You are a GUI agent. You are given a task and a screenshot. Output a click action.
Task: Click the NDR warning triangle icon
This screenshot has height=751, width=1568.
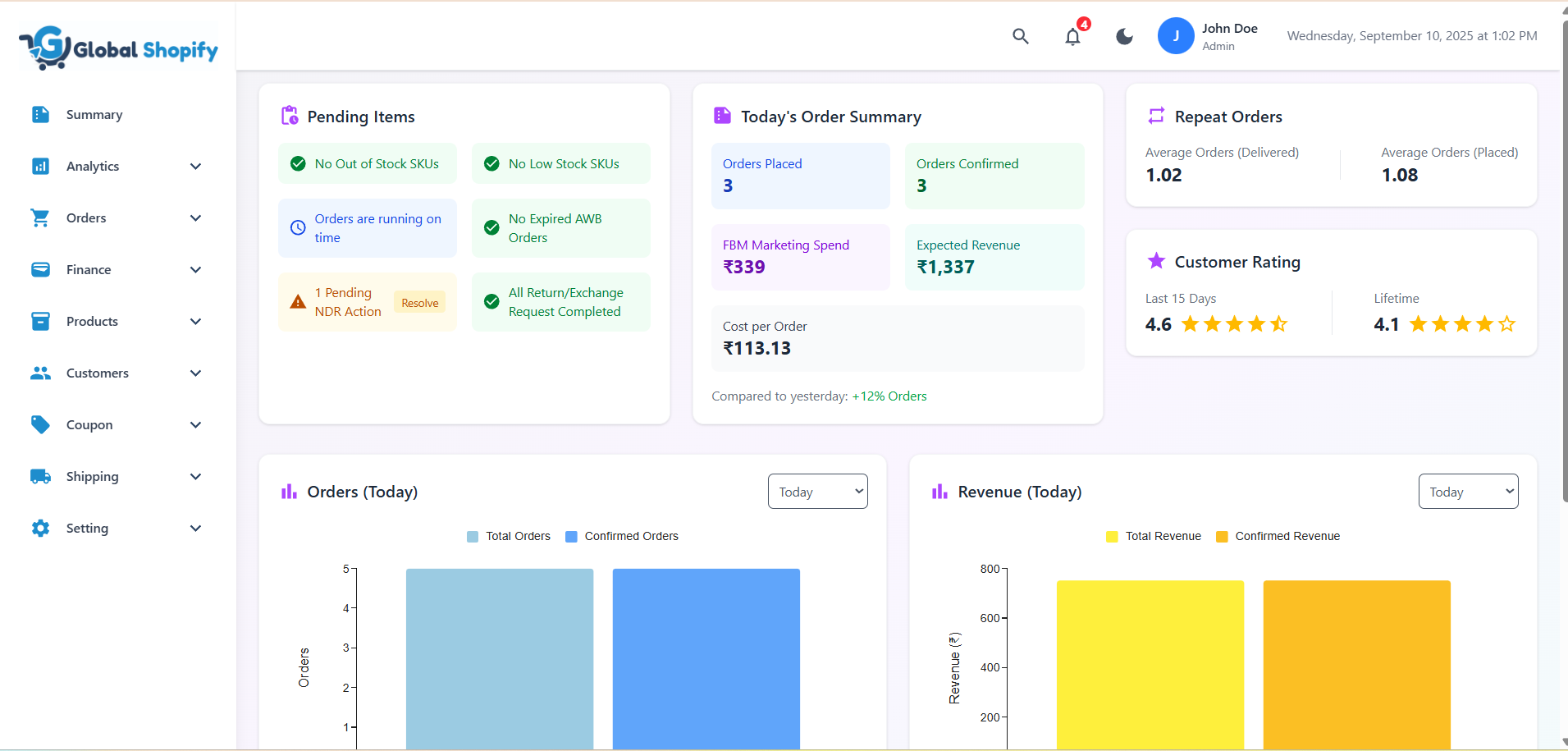(x=298, y=302)
